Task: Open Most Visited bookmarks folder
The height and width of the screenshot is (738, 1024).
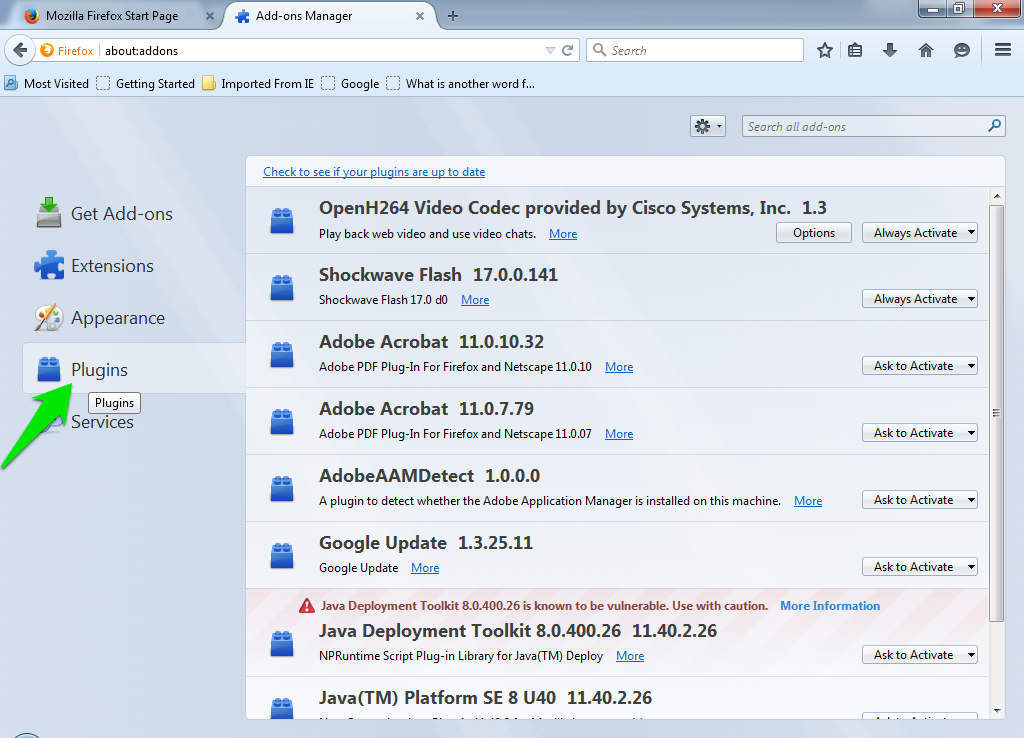Action: point(46,84)
